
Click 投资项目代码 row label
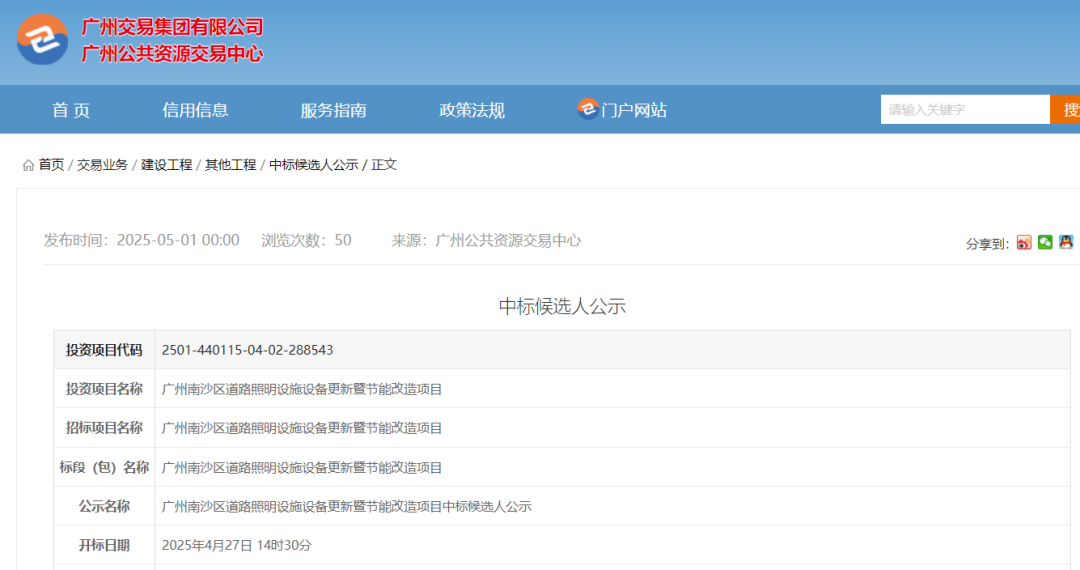104,350
